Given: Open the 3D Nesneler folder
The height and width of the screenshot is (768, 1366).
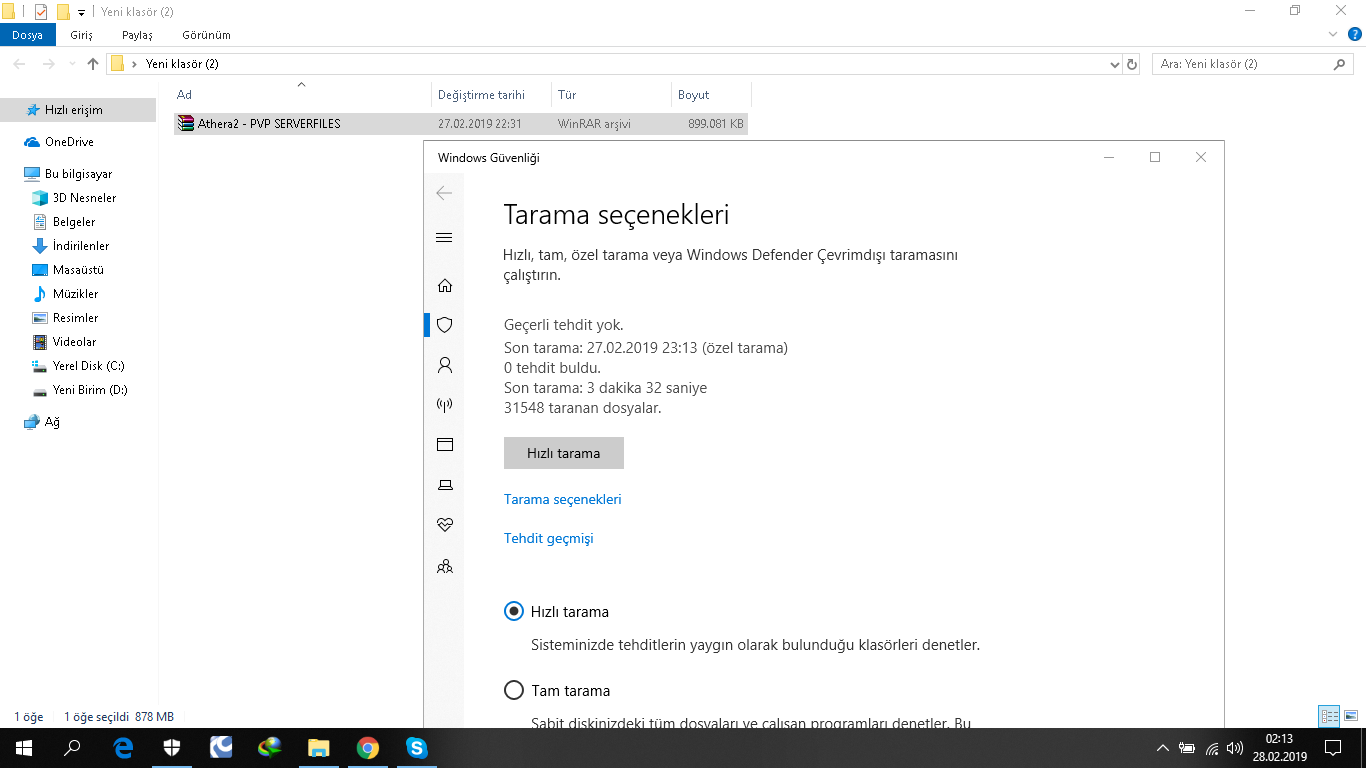Looking at the screenshot, I should [x=84, y=198].
